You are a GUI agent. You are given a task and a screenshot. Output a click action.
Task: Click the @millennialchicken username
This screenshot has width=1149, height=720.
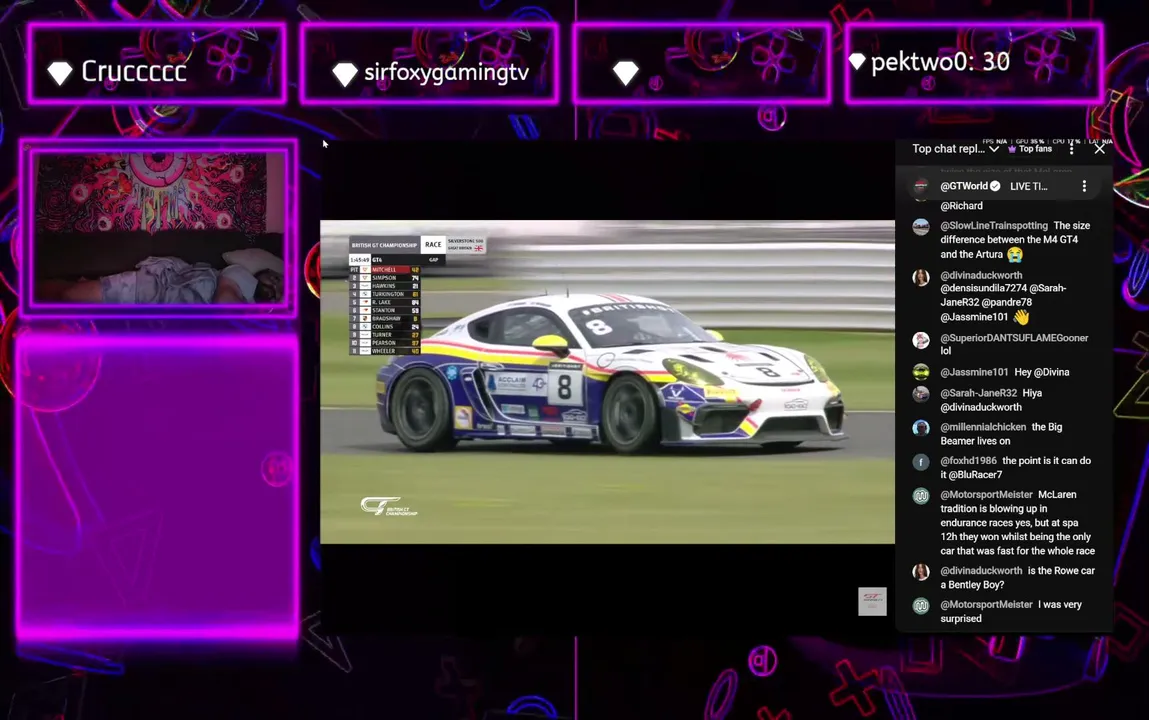click(983, 426)
